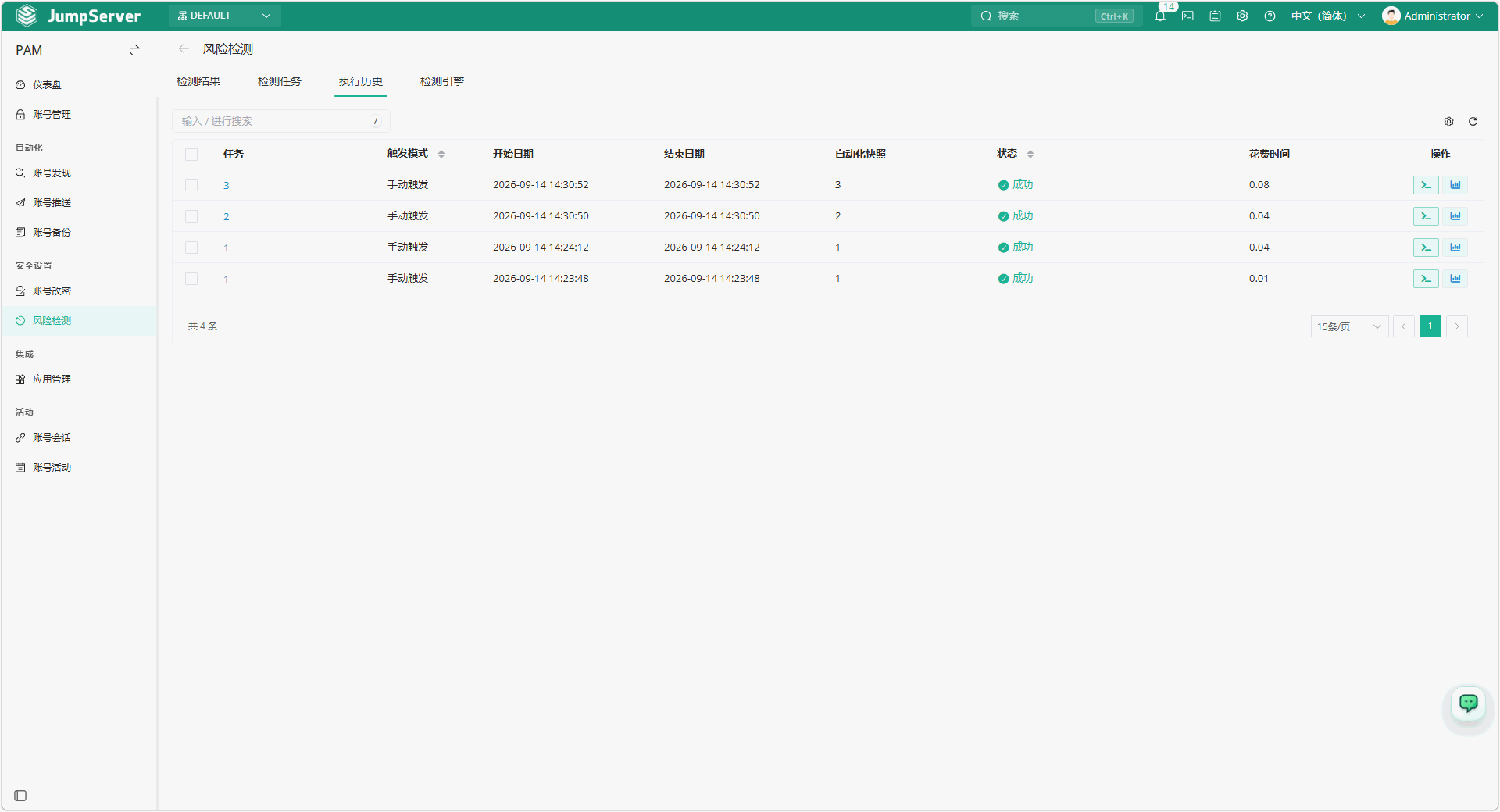Check the row for task 2
The image size is (1500, 812).
click(191, 216)
